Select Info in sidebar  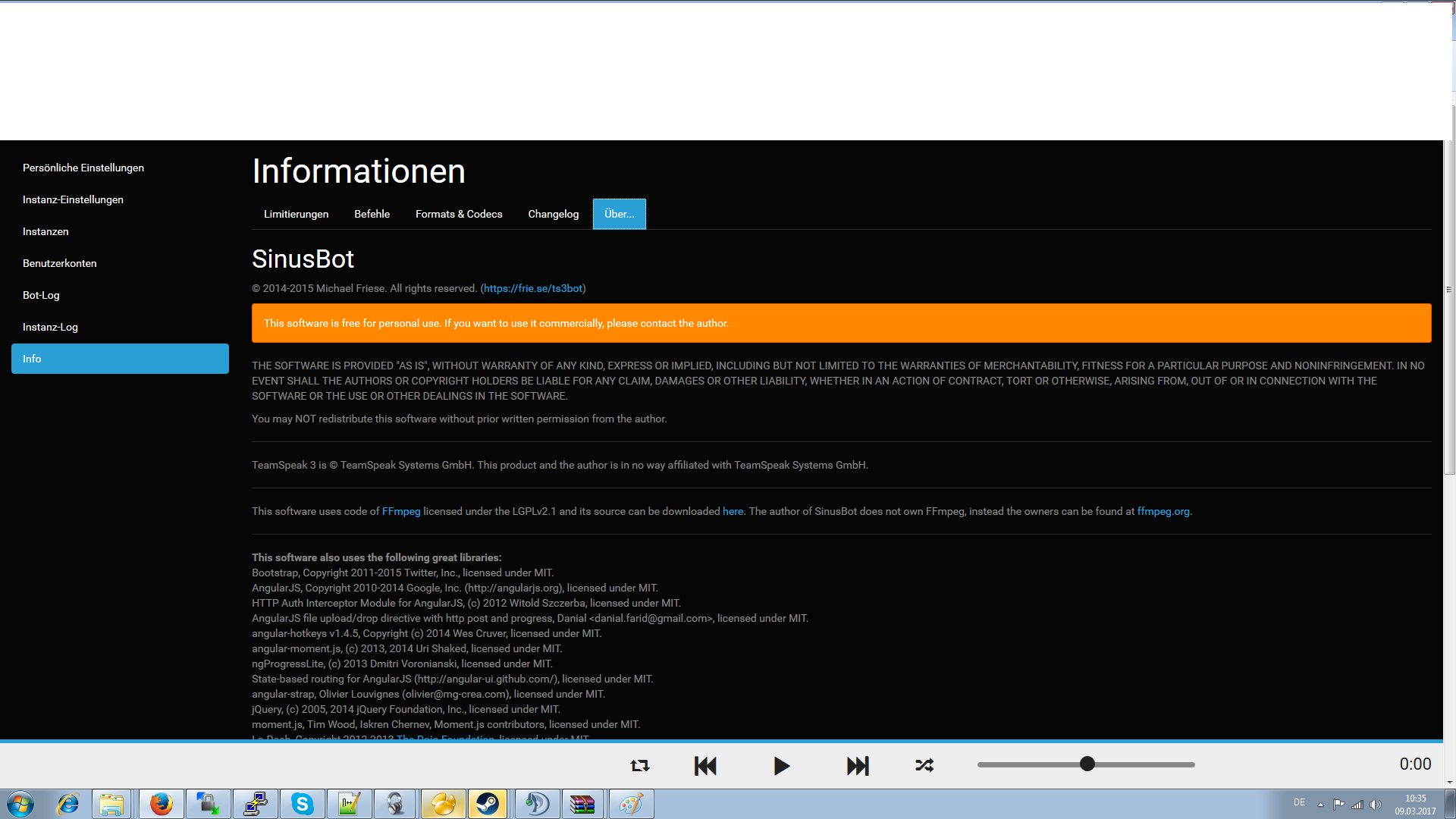[120, 359]
